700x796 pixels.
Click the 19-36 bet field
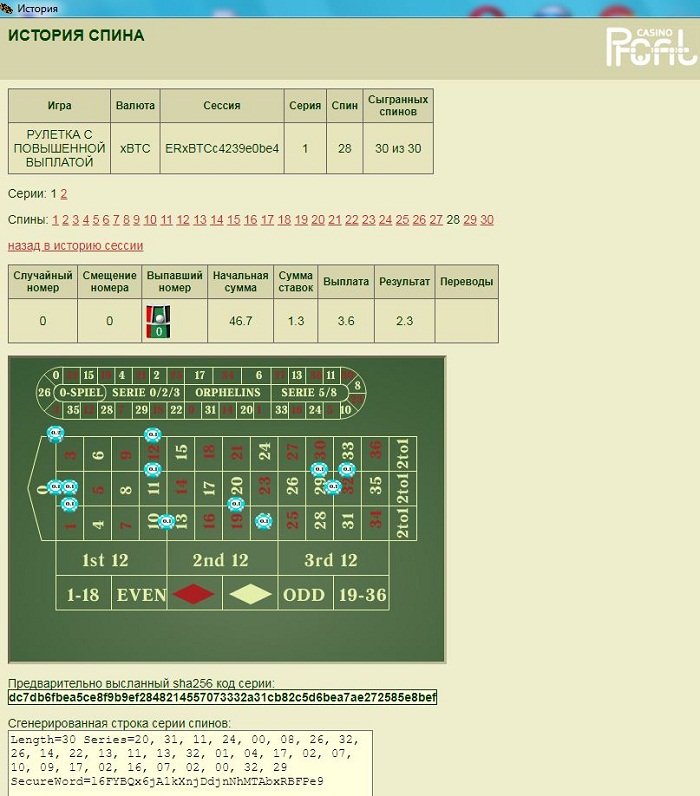[361, 595]
